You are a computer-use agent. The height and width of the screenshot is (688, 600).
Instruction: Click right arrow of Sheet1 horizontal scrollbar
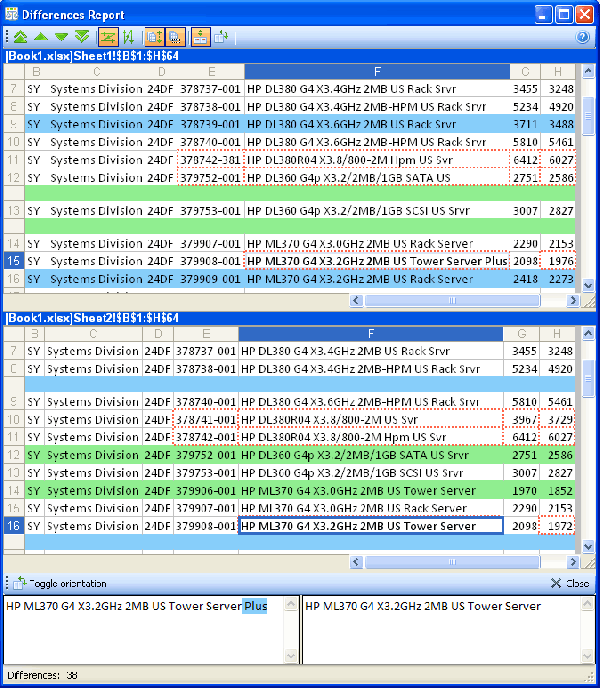coord(572,301)
